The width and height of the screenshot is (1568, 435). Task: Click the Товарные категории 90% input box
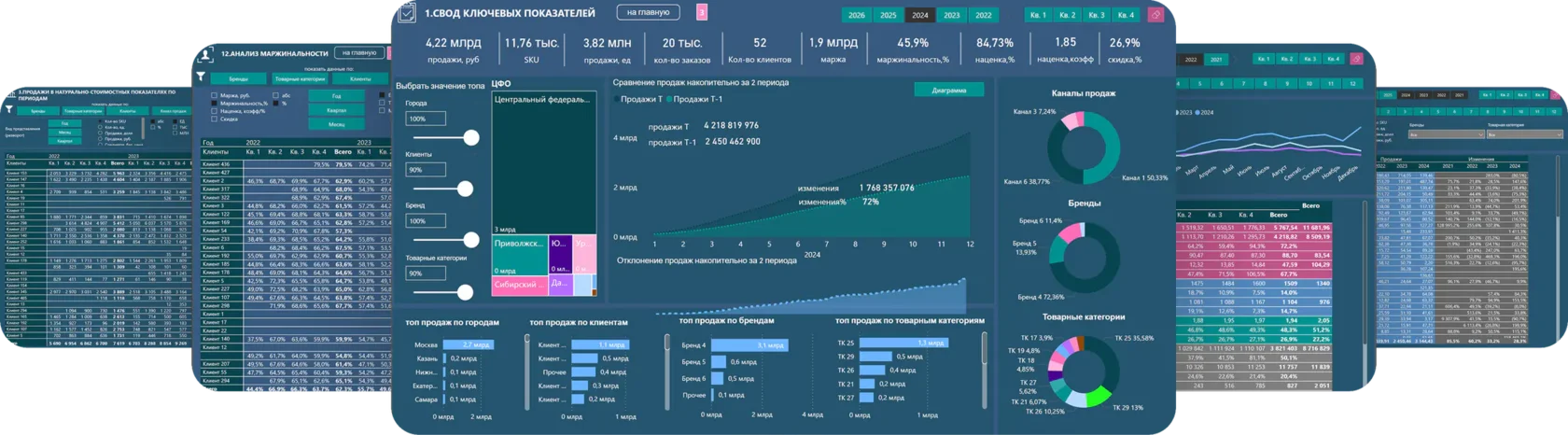[426, 274]
